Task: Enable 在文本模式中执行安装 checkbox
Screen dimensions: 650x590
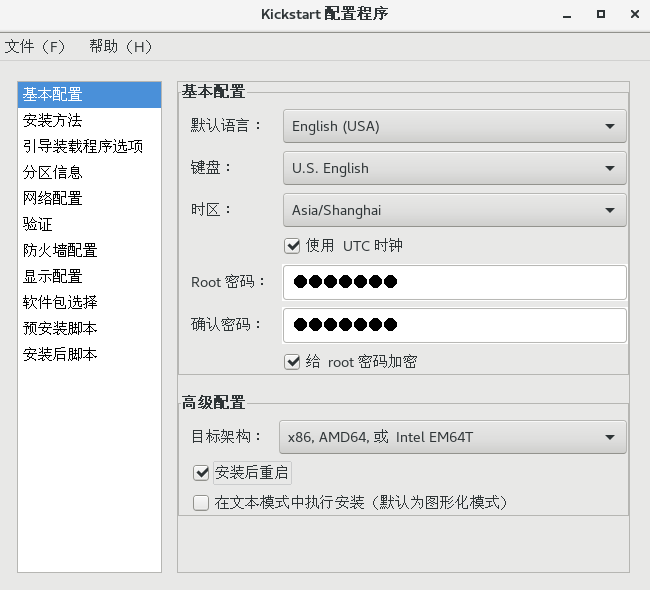Action: [201, 503]
